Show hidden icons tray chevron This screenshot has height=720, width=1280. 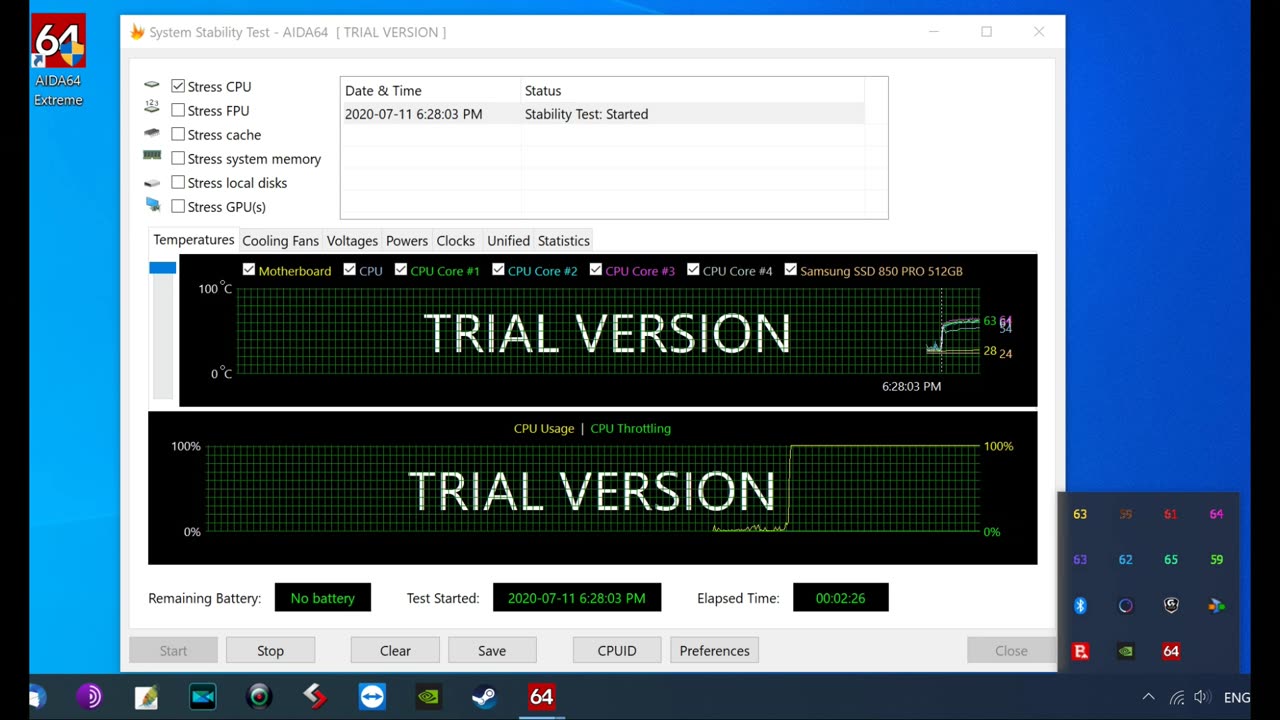tap(1148, 697)
